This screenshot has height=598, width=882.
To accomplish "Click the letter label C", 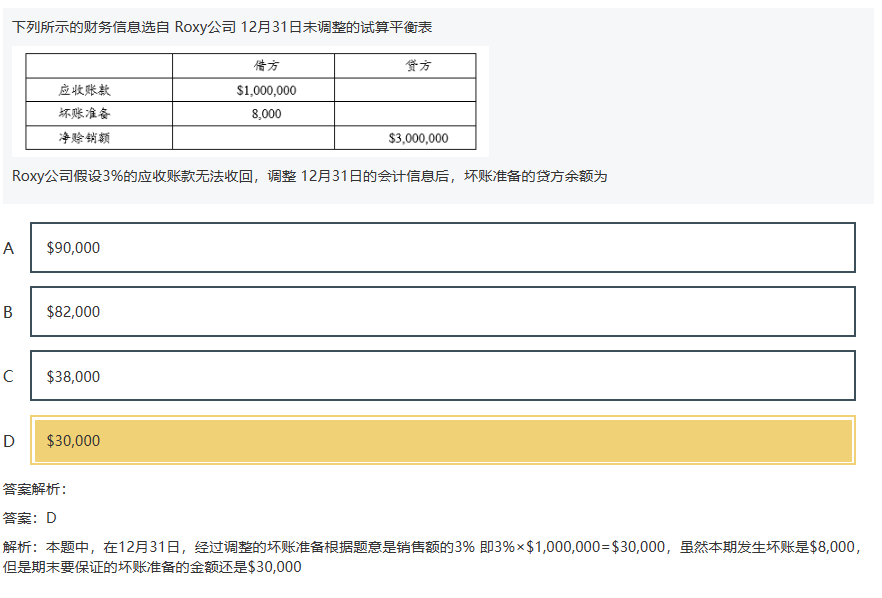I will pyautogui.click(x=9, y=376).
